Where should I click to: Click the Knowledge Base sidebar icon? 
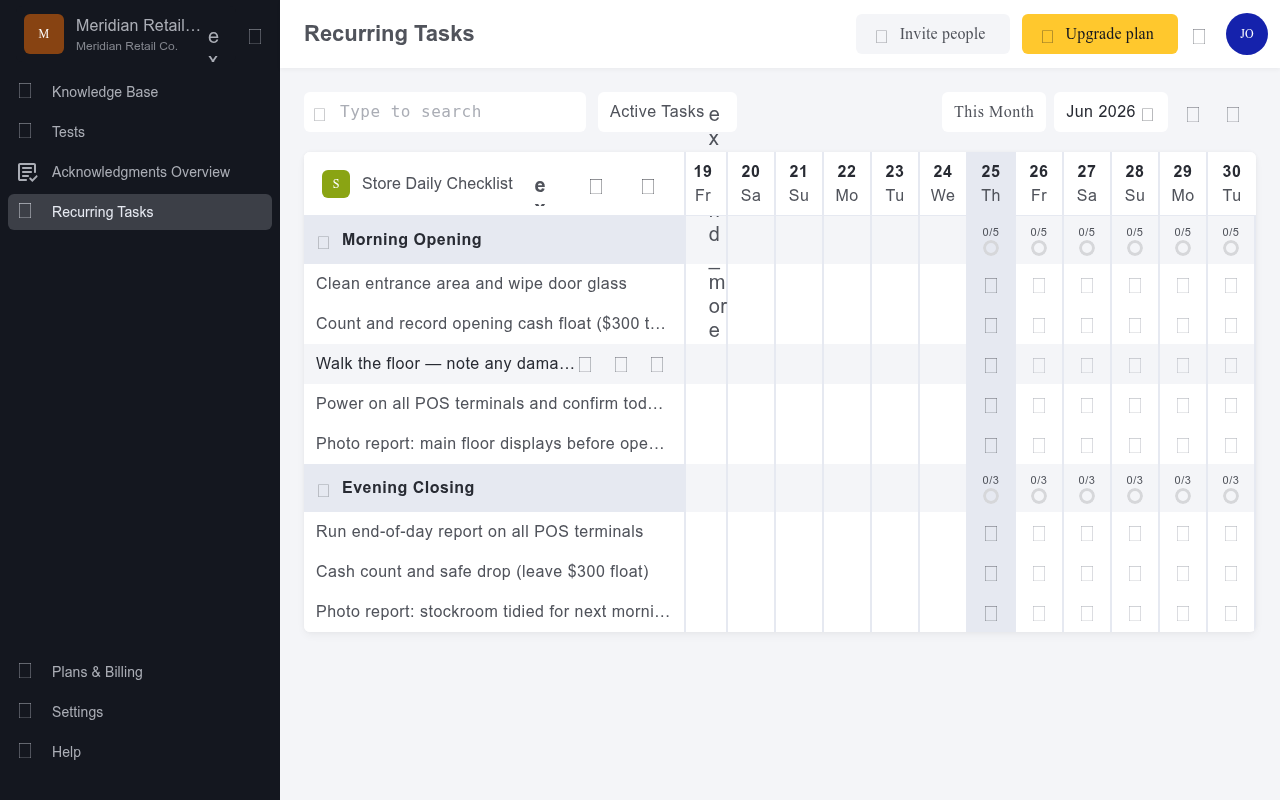pyautogui.click(x=25, y=91)
